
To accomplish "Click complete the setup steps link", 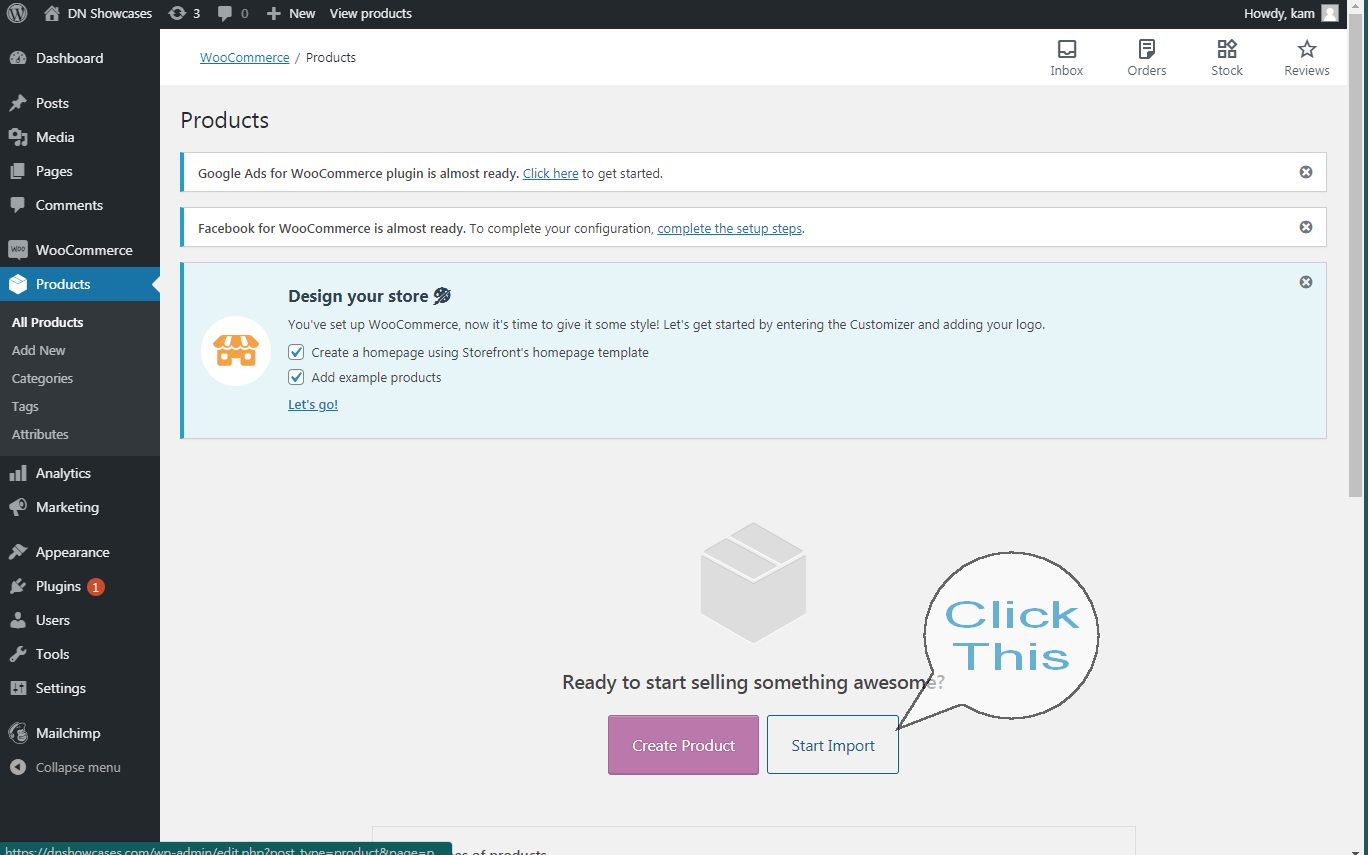I will click(x=730, y=228).
